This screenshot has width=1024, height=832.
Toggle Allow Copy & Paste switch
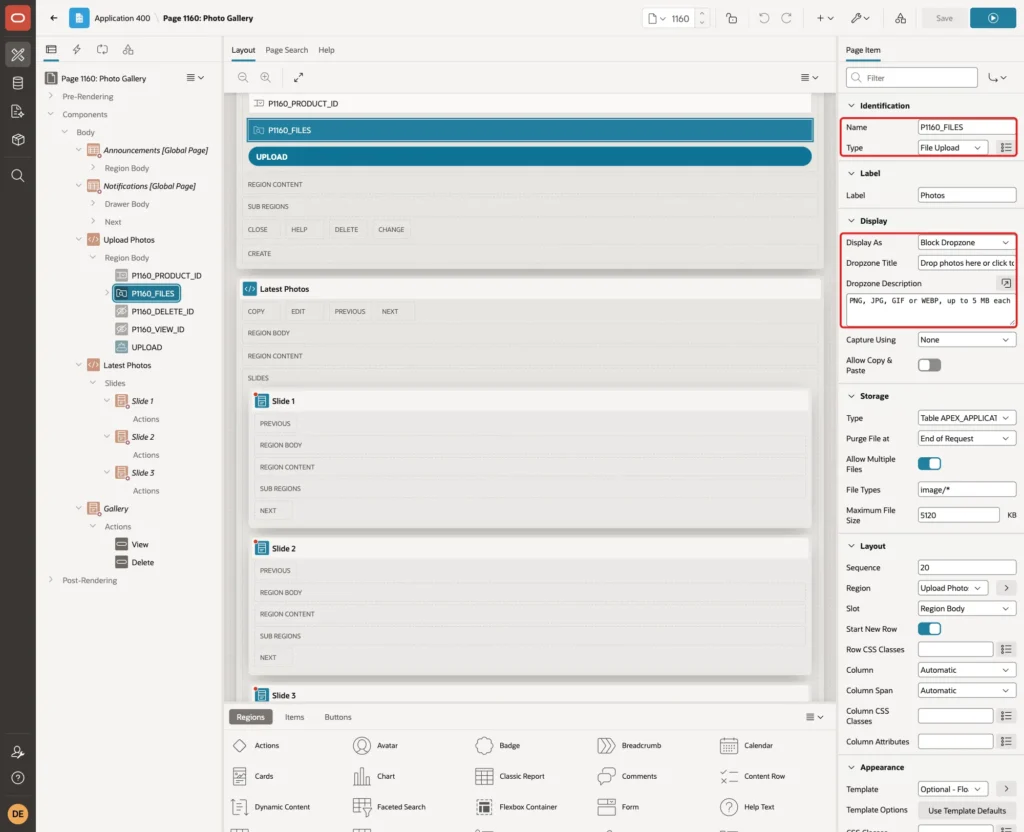click(929, 366)
